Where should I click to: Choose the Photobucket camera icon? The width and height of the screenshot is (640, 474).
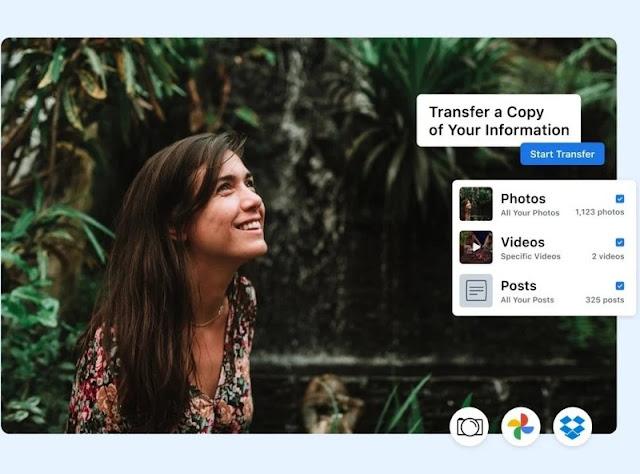point(469,427)
